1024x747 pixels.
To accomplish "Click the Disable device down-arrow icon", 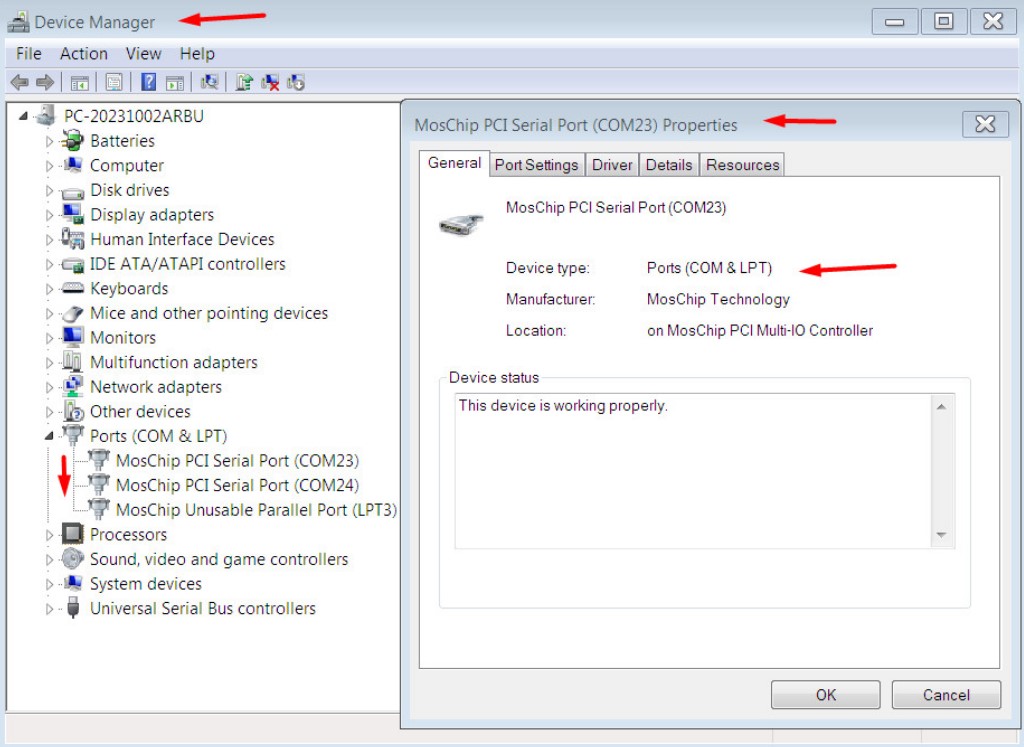I will tap(296, 82).
